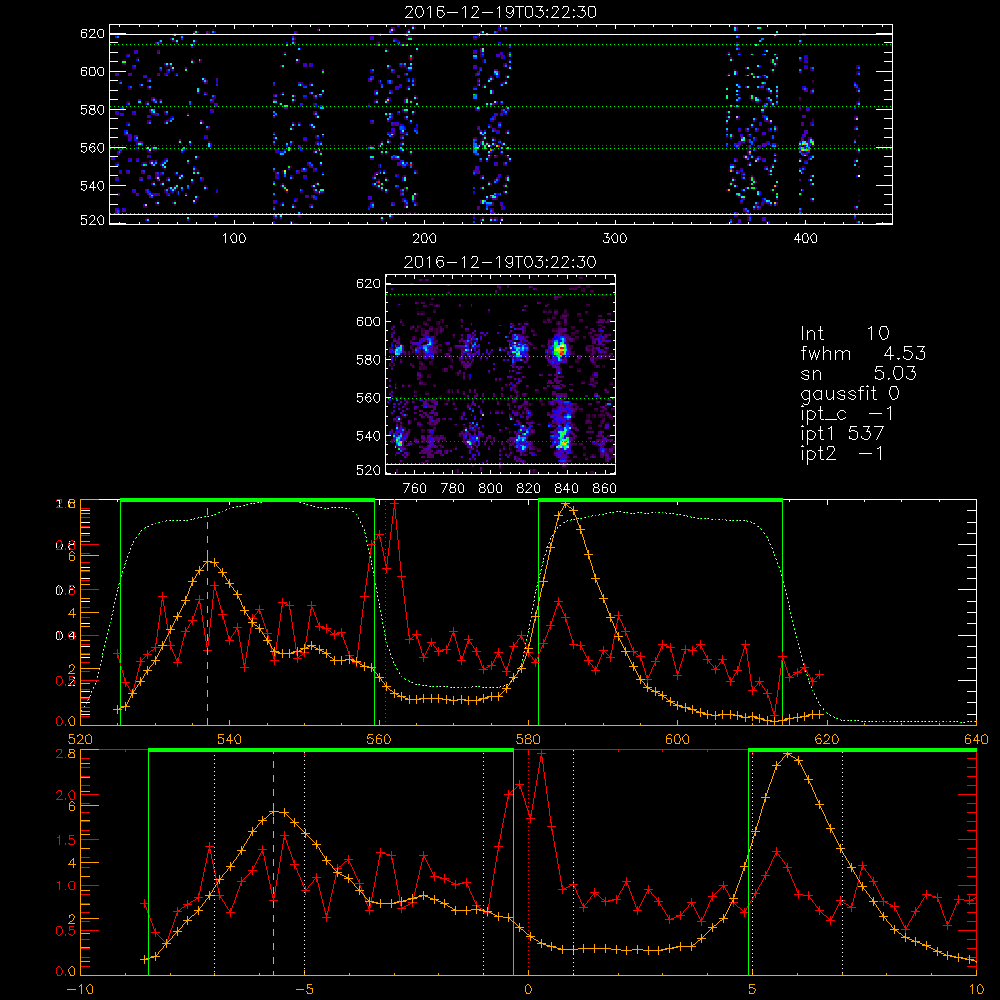Click the highest orange curve peak in the third plot
Viewport: 1000px width, 1000px height.
pyautogui.click(x=565, y=504)
